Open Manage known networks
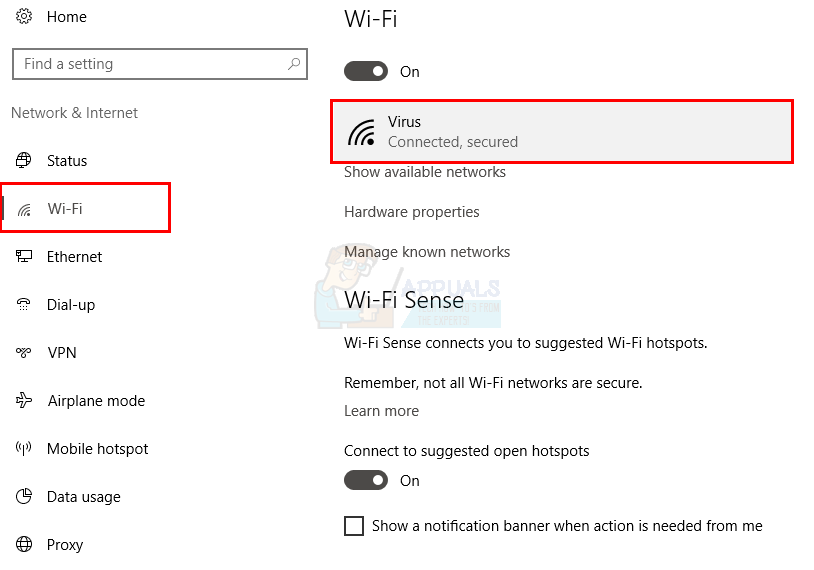The height and width of the screenshot is (570, 814). (x=427, y=252)
